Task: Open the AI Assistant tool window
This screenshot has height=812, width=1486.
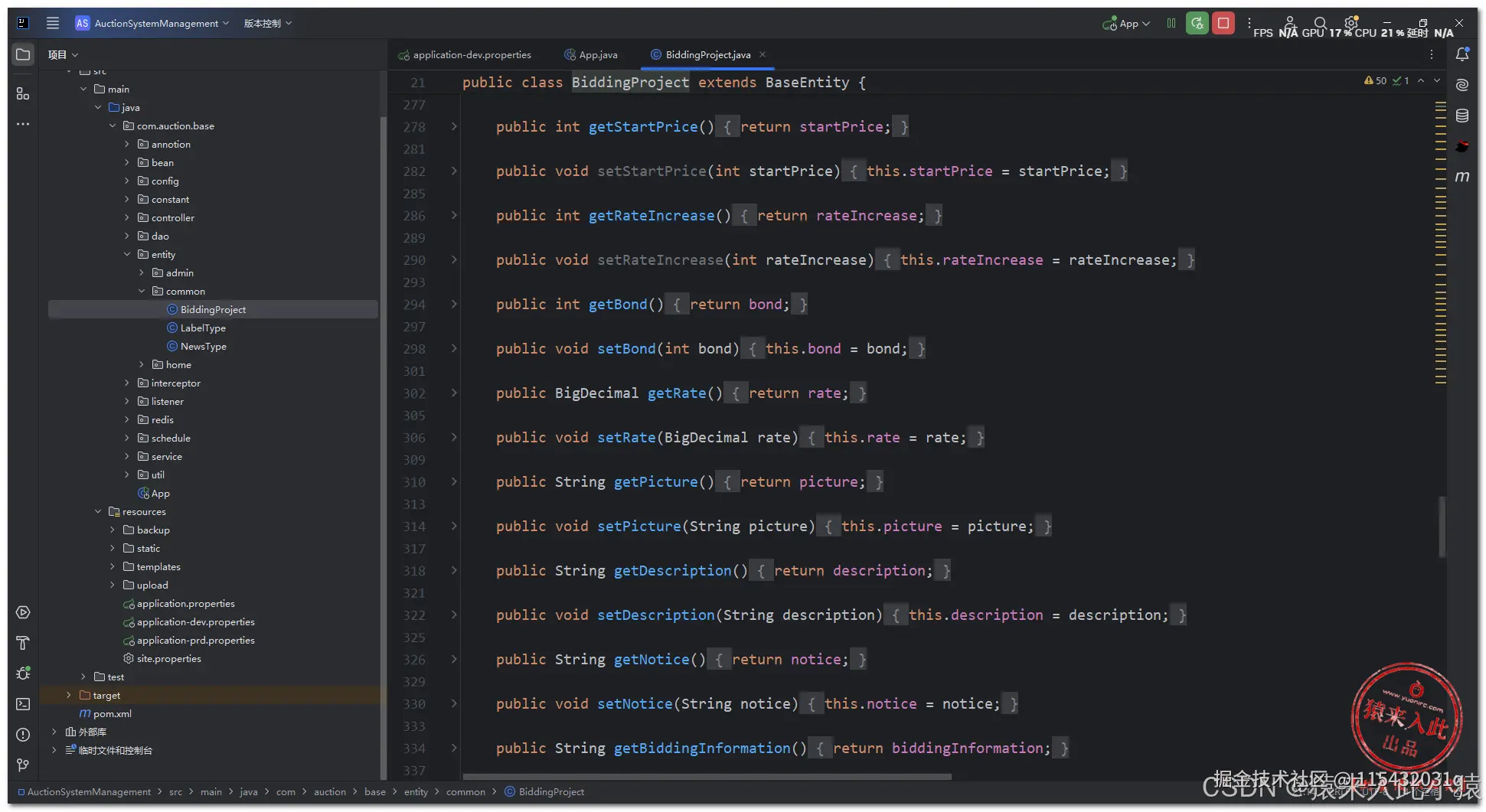Action: (x=1462, y=85)
